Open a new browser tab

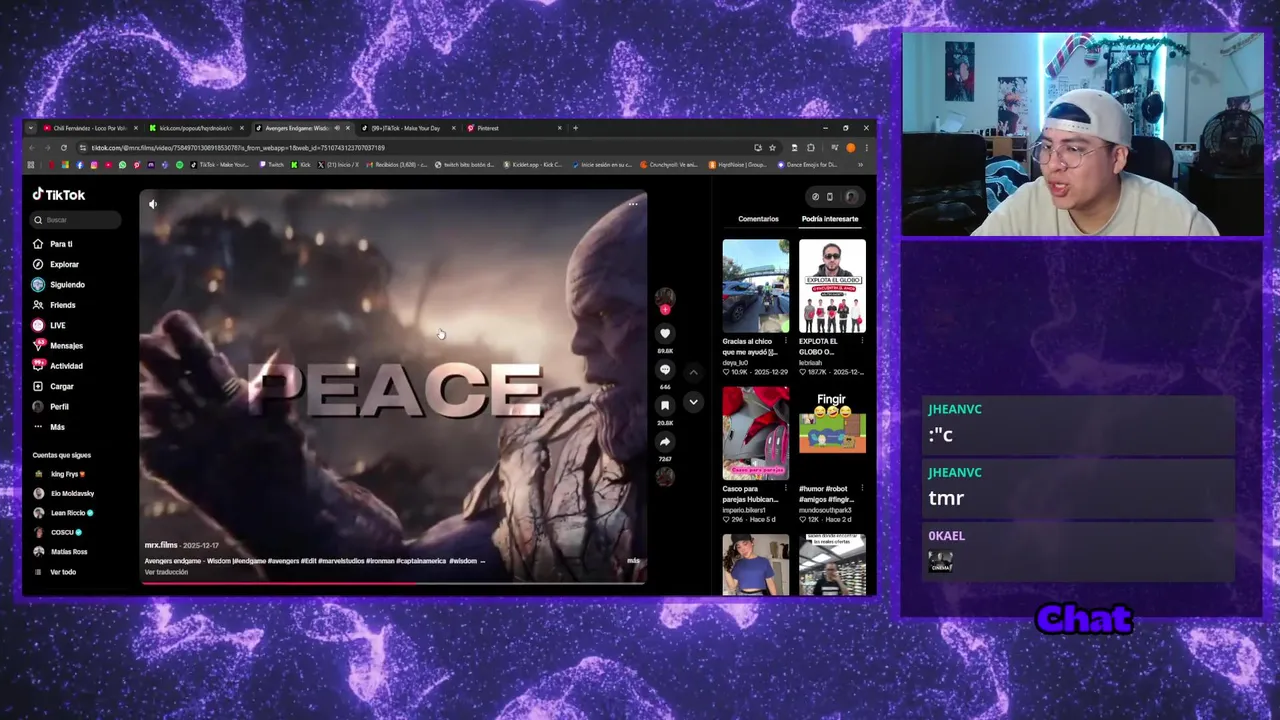pos(575,128)
